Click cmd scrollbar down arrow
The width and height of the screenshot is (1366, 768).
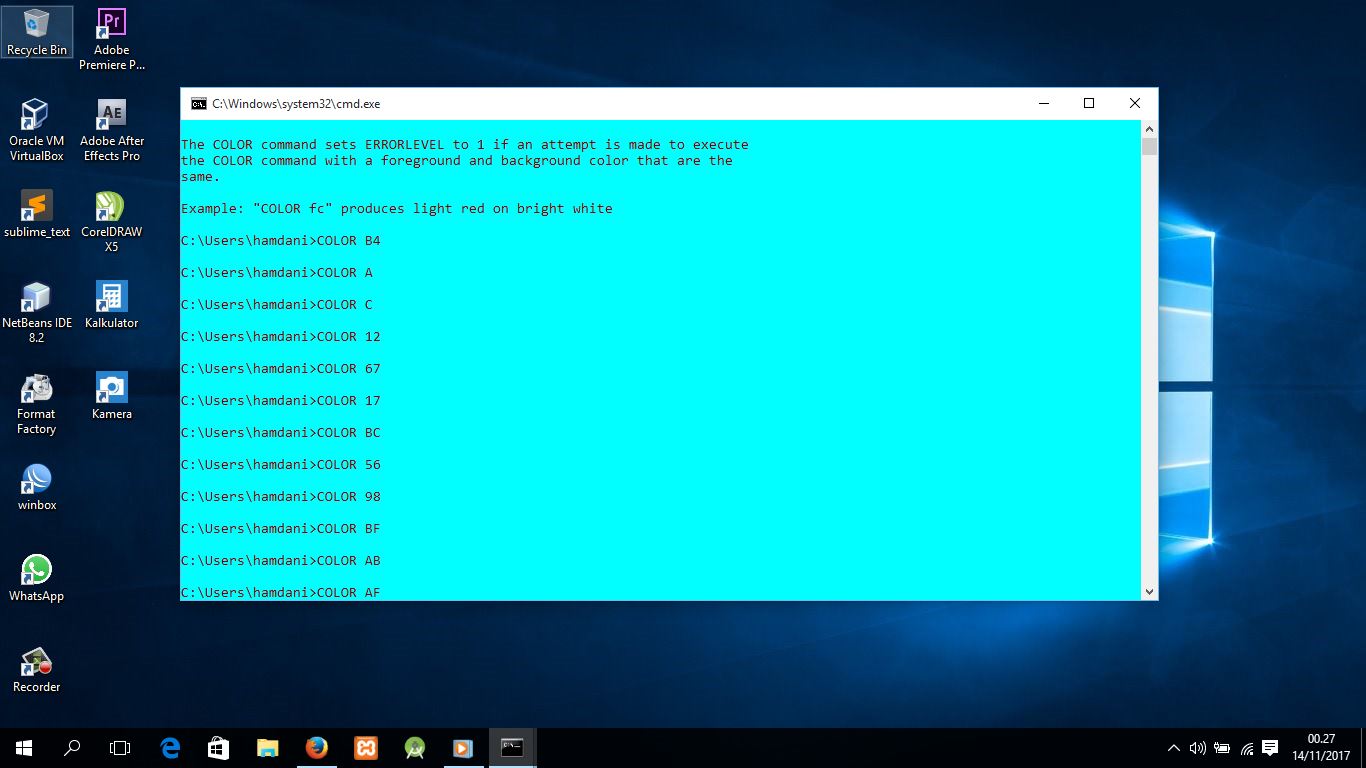click(x=1149, y=591)
